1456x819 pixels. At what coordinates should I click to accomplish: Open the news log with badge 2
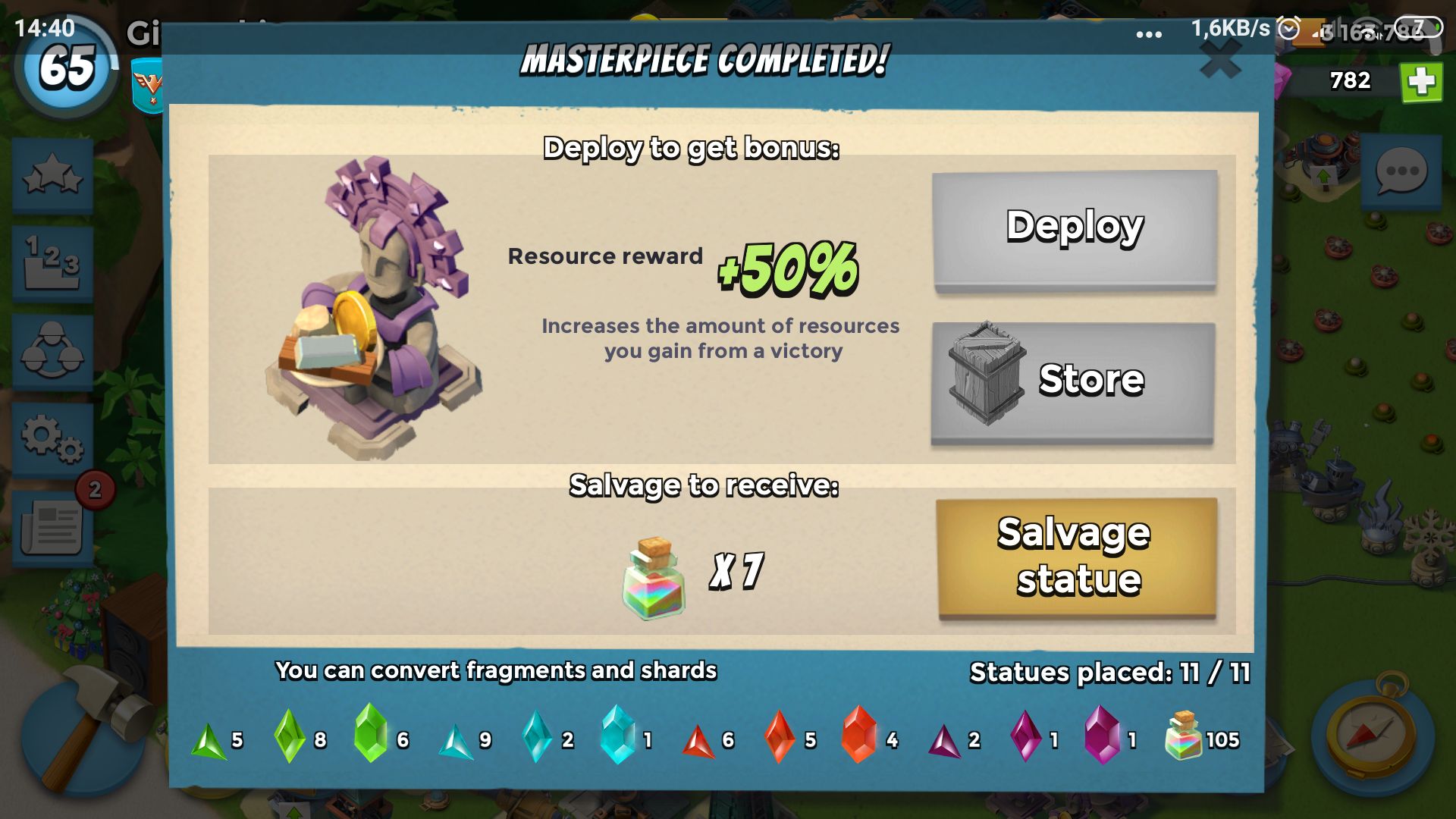coord(52,527)
